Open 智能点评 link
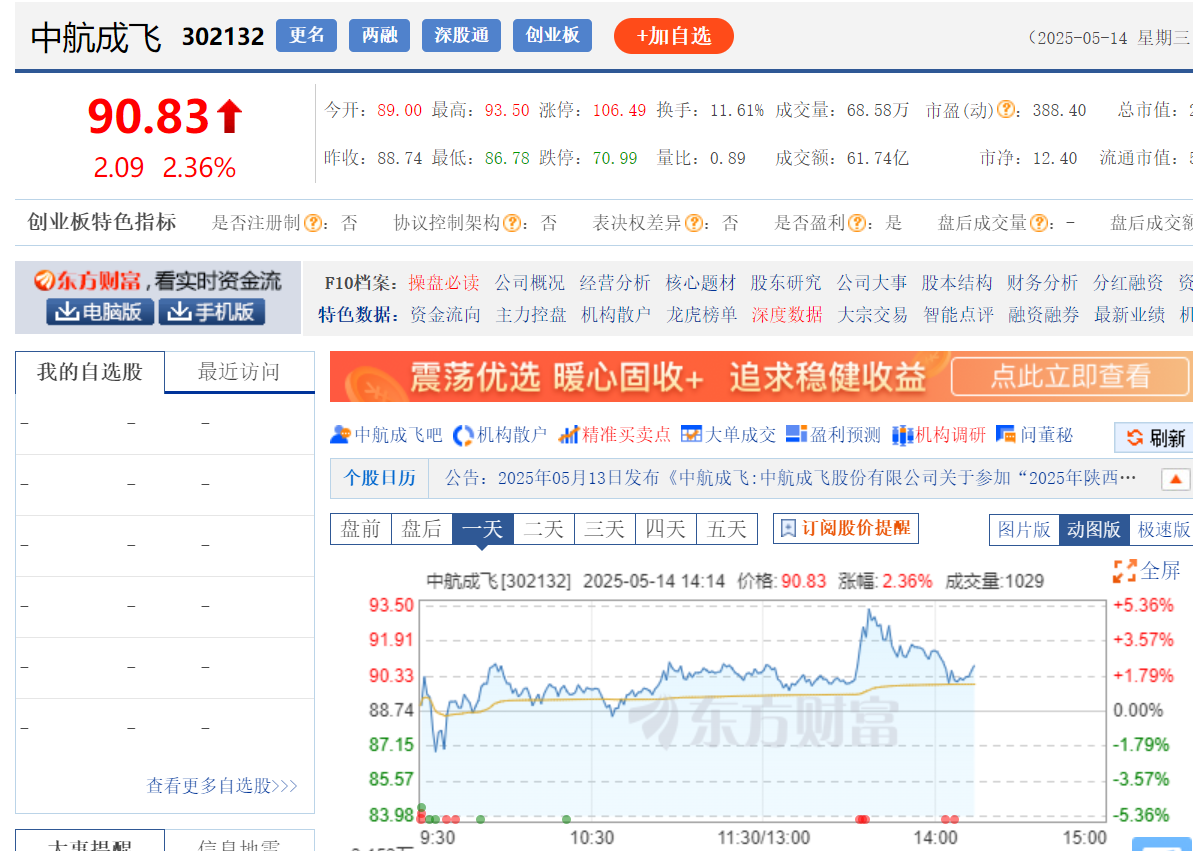This screenshot has height=851, width=1193. (959, 314)
